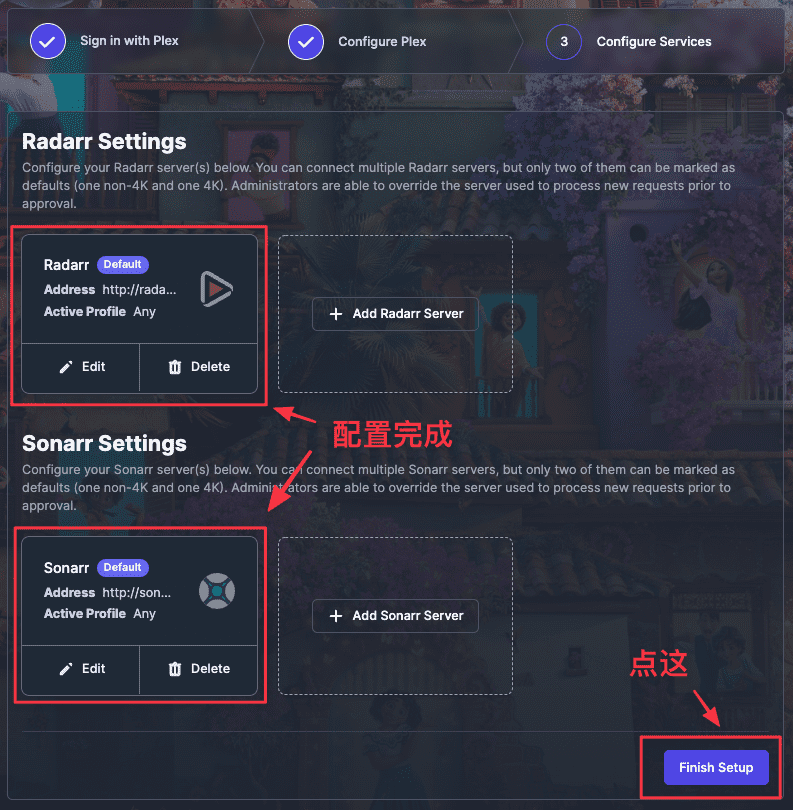Screen dimensions: 793x810
Task: Click the Sonarr logo icon in server card
Action: tap(217, 591)
